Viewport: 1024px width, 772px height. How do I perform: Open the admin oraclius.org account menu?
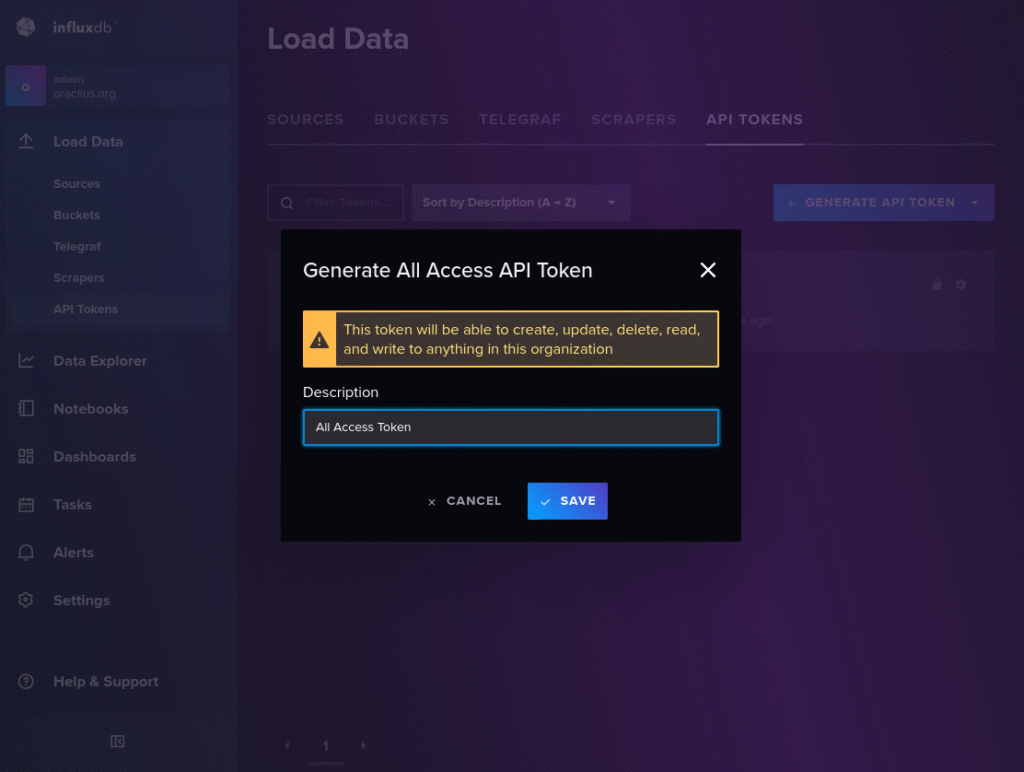(118, 86)
